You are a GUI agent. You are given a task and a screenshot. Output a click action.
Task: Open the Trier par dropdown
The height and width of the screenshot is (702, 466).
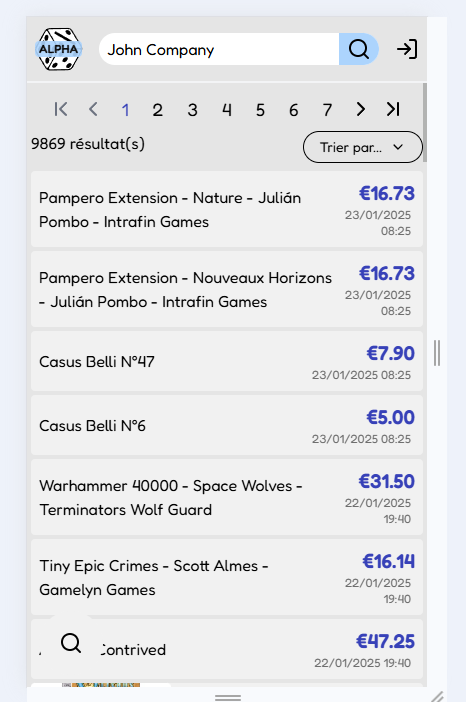click(363, 147)
